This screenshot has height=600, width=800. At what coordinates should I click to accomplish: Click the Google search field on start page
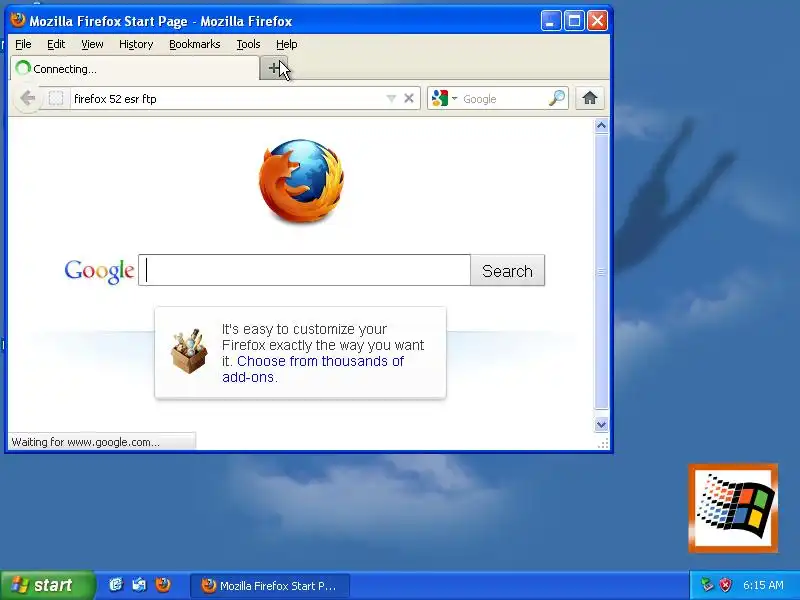click(x=304, y=270)
